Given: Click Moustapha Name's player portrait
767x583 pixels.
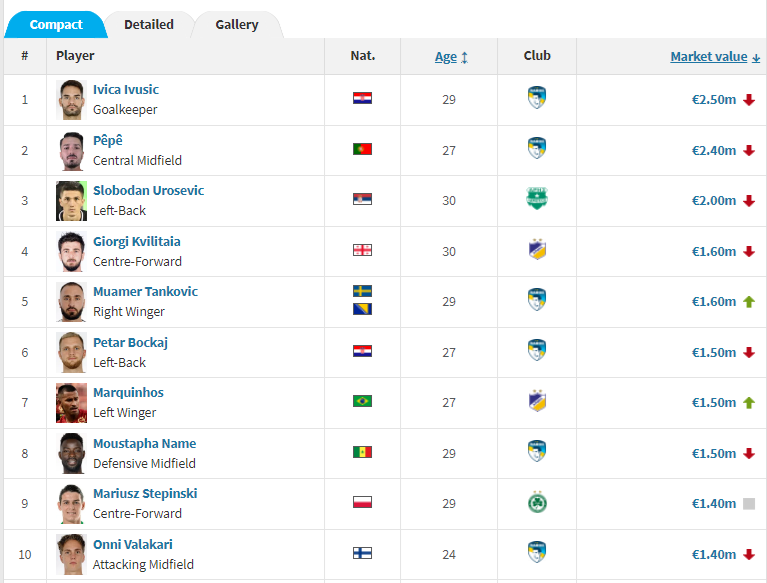Looking at the screenshot, I should pyautogui.click(x=72, y=453).
